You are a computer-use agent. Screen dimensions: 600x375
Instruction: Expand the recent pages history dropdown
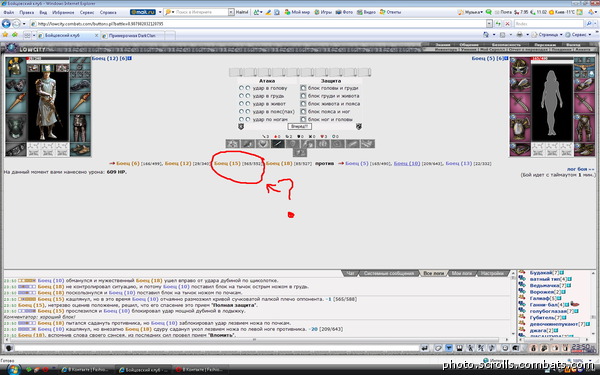[x=24, y=24]
